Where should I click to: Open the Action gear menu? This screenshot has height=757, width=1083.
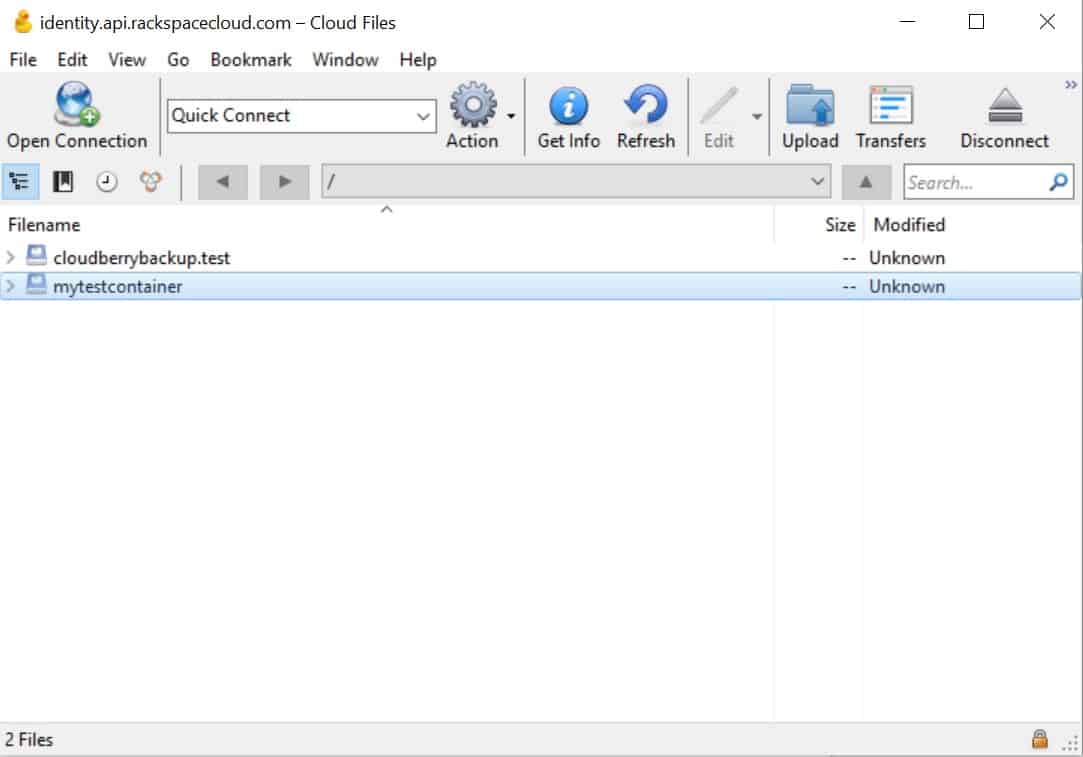pos(472,104)
